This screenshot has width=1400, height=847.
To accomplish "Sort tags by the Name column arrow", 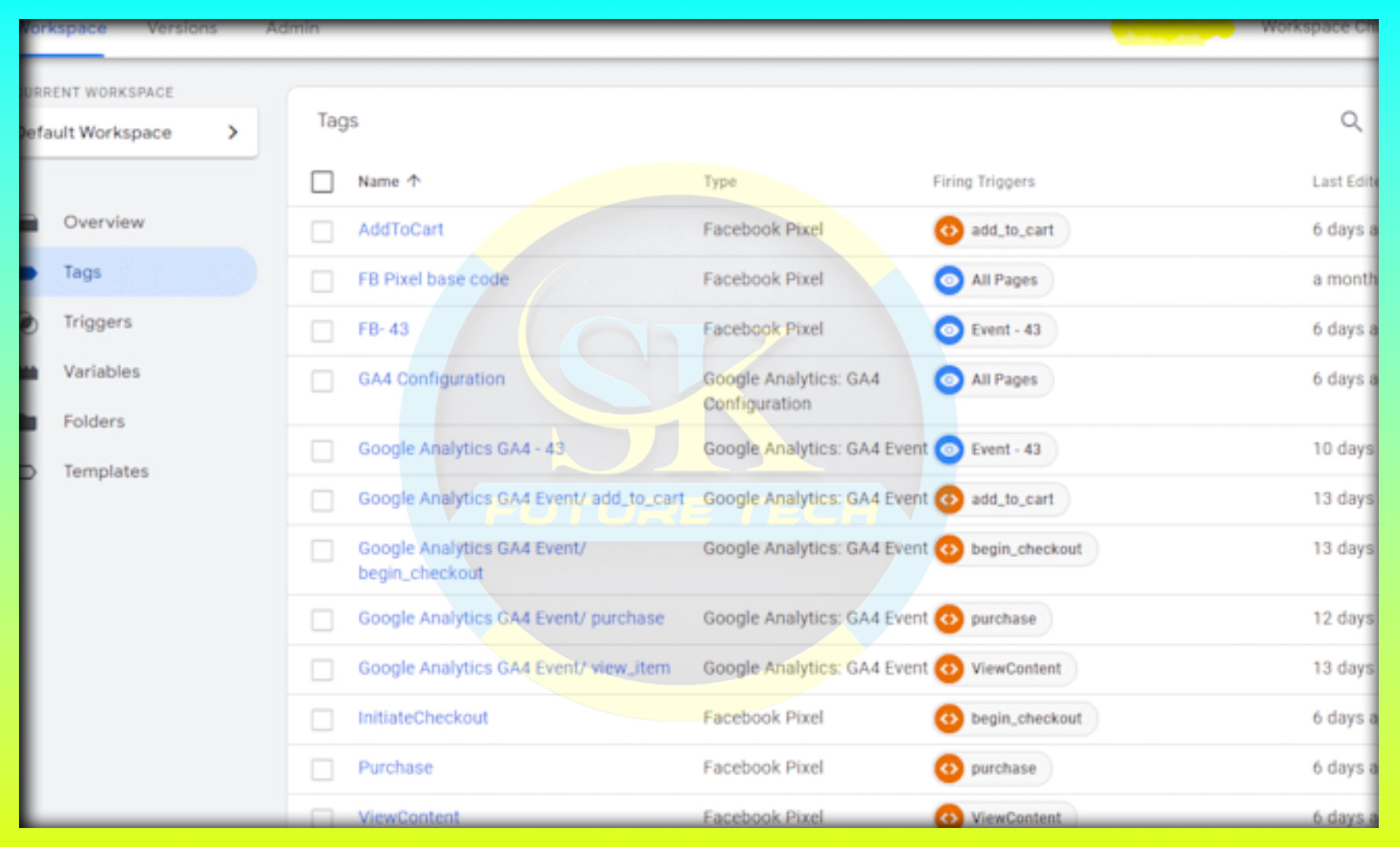I will tap(414, 181).
